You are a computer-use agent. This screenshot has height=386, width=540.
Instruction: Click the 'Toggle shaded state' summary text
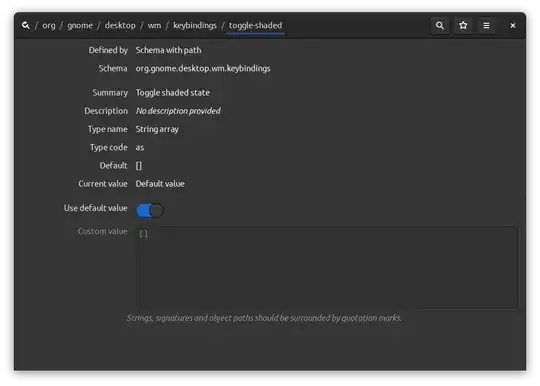click(x=173, y=93)
